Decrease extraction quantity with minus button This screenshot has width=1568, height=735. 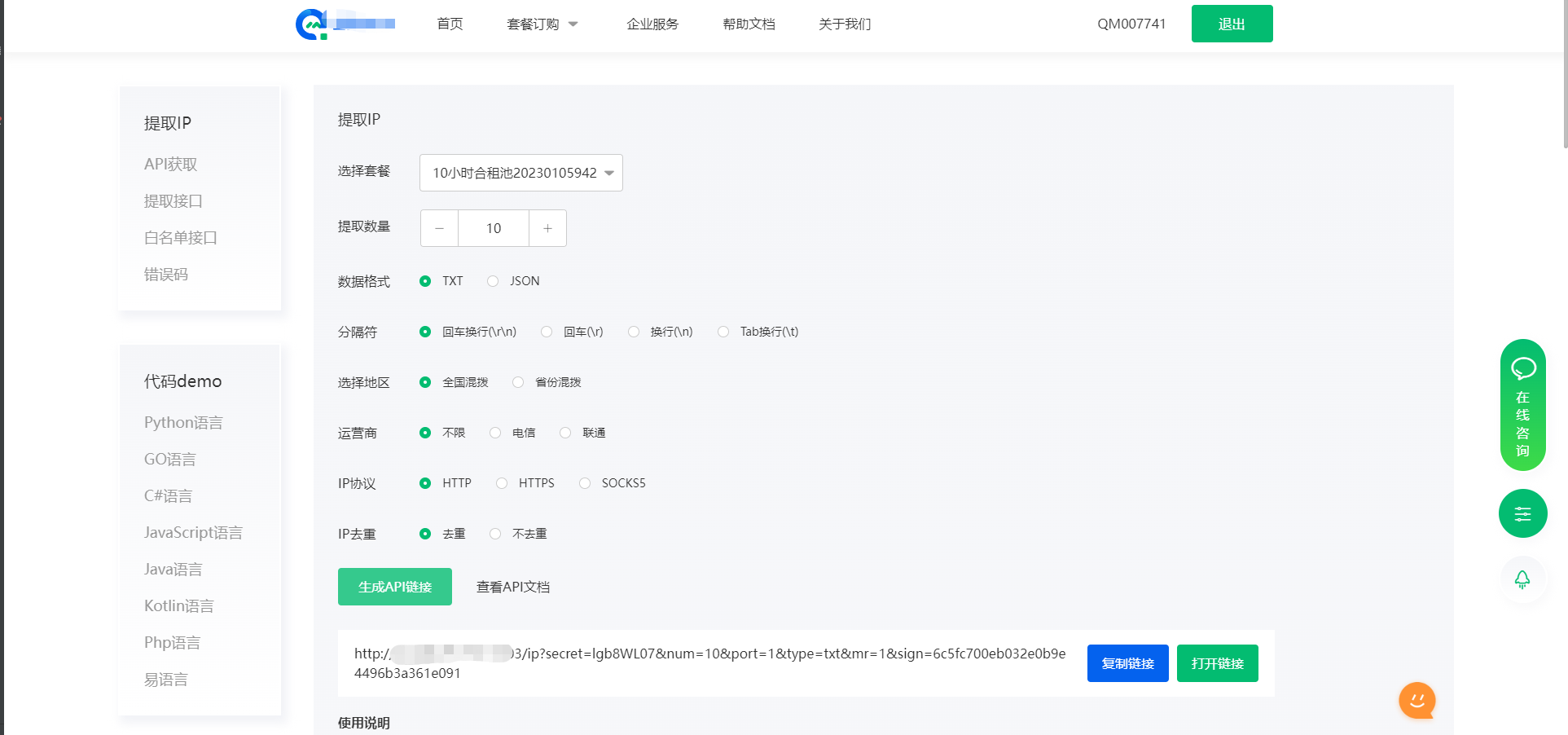(x=439, y=228)
